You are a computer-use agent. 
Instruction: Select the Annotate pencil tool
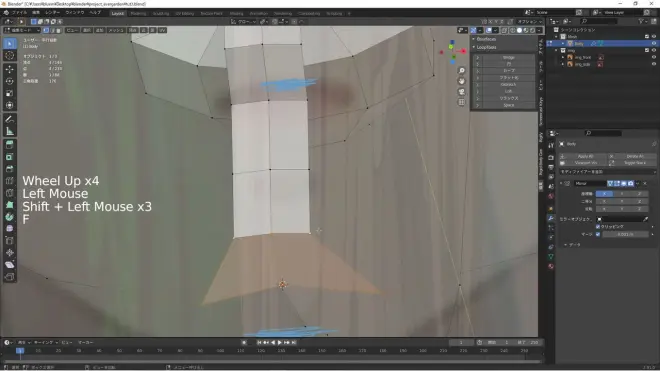coord(10,120)
